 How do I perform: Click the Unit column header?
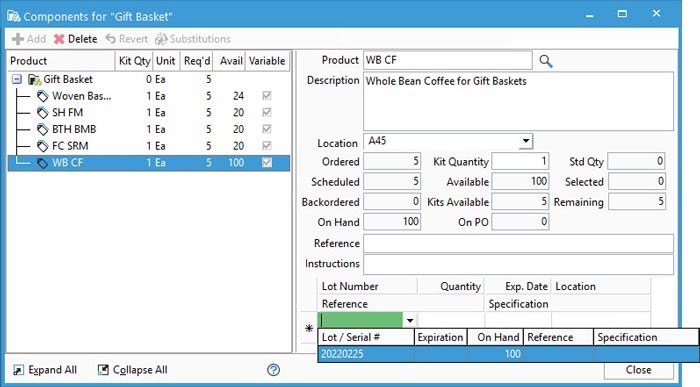[x=166, y=61]
